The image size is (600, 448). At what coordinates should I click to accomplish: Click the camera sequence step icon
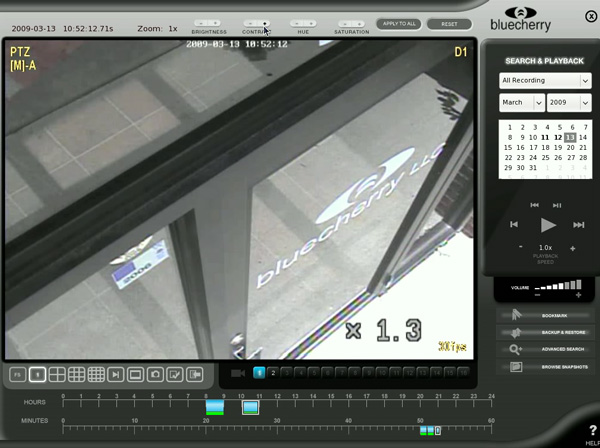[x=116, y=375]
